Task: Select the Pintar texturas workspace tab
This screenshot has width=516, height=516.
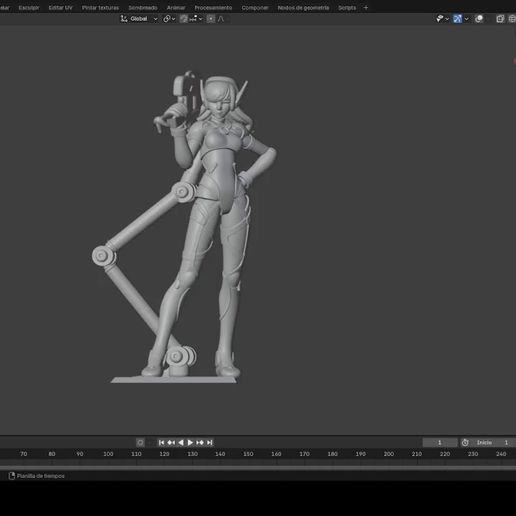Action: point(100,8)
